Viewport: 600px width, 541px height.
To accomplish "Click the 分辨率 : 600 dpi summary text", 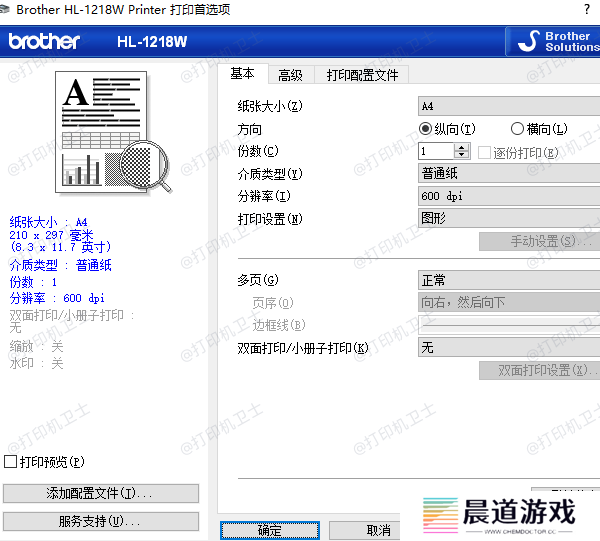I will click(x=57, y=298).
